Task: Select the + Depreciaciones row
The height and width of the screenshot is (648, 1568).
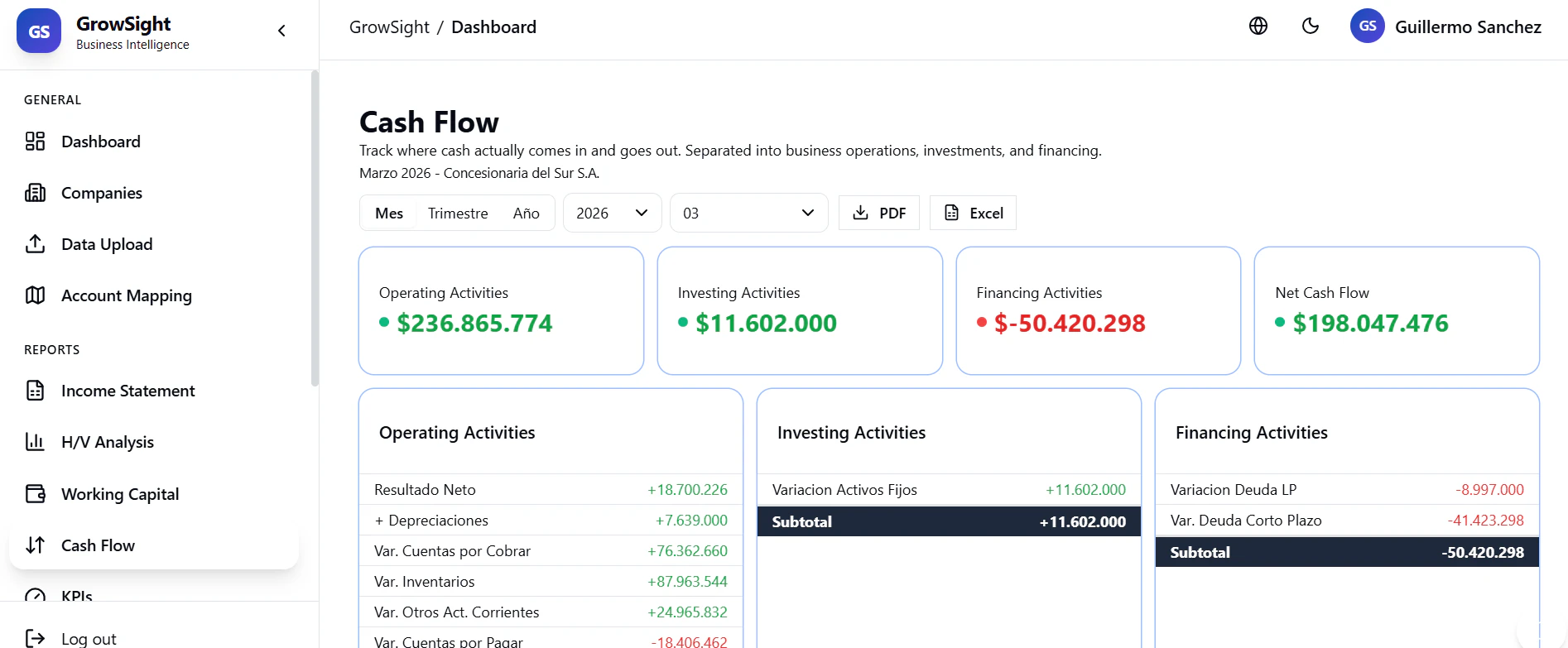Action: (551, 520)
